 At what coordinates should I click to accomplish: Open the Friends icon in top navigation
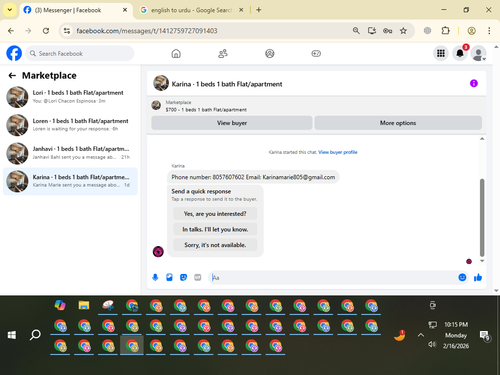(223, 53)
